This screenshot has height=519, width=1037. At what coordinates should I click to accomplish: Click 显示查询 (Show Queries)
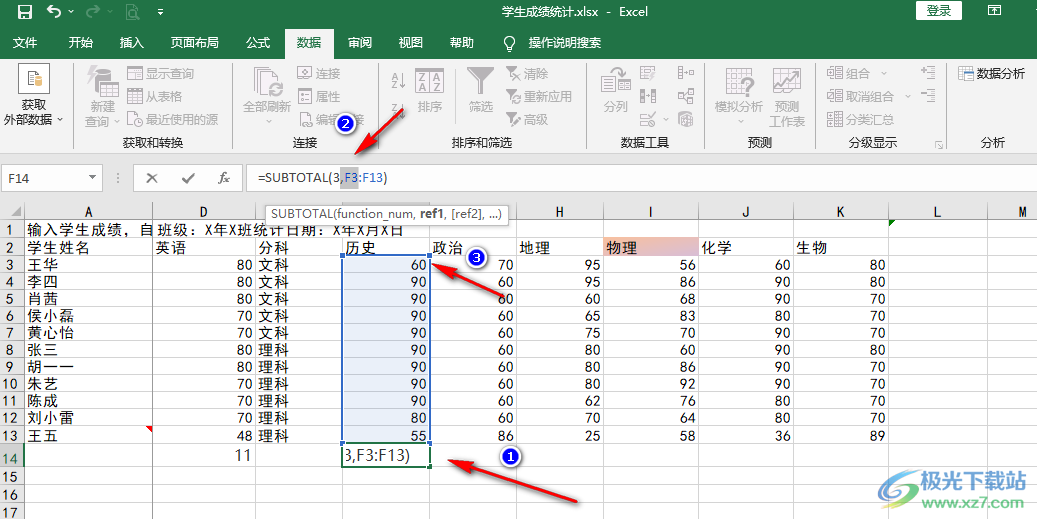point(161,73)
